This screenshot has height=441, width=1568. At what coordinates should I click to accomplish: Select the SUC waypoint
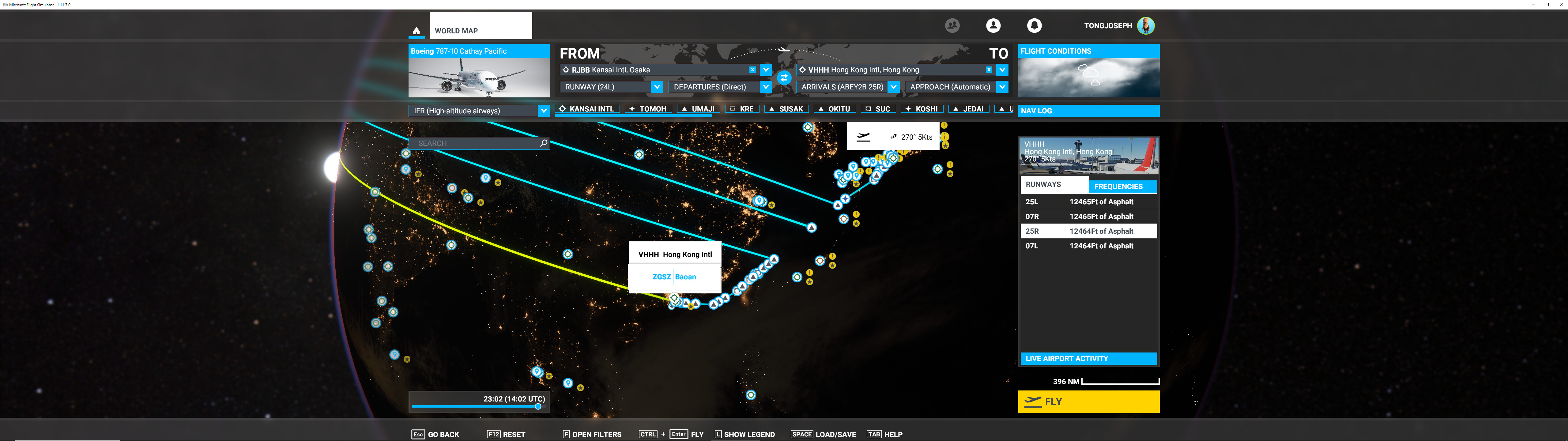pos(878,109)
